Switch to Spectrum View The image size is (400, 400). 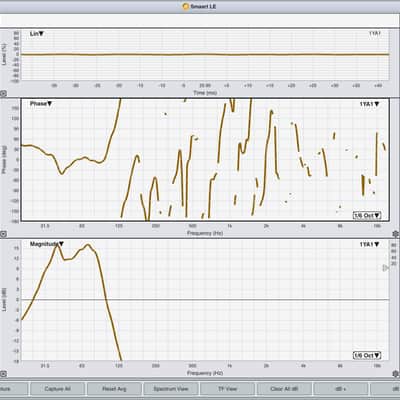[171, 389]
